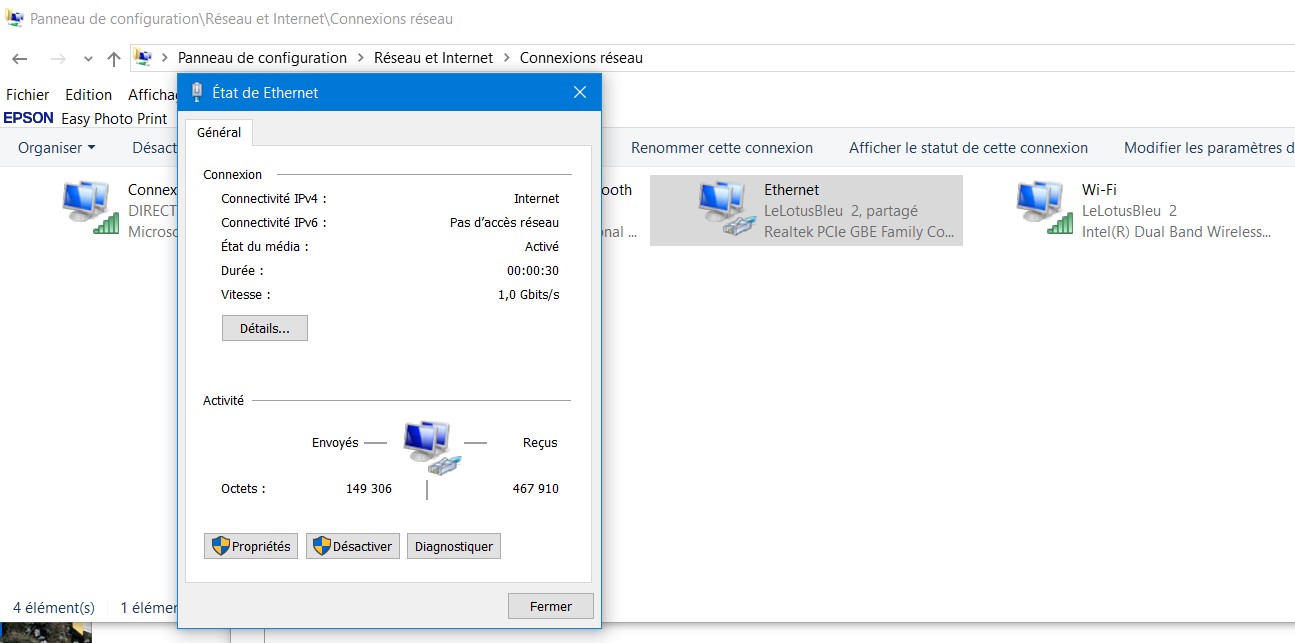1295x643 pixels.
Task: Click Désactiver in the Ethernet dialog
Action: click(x=353, y=546)
